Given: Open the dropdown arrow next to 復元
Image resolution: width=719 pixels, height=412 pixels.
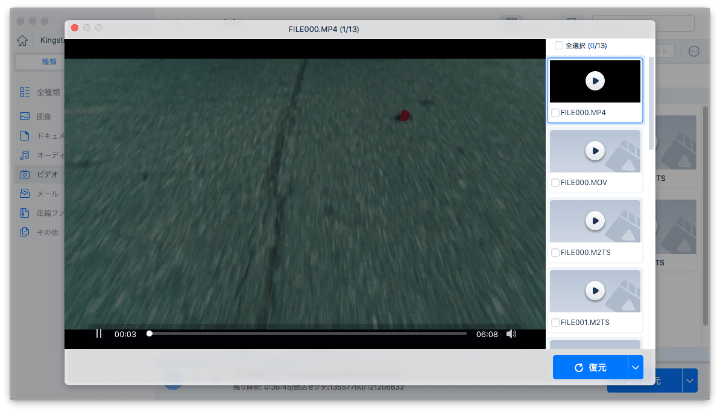Looking at the screenshot, I should [636, 367].
